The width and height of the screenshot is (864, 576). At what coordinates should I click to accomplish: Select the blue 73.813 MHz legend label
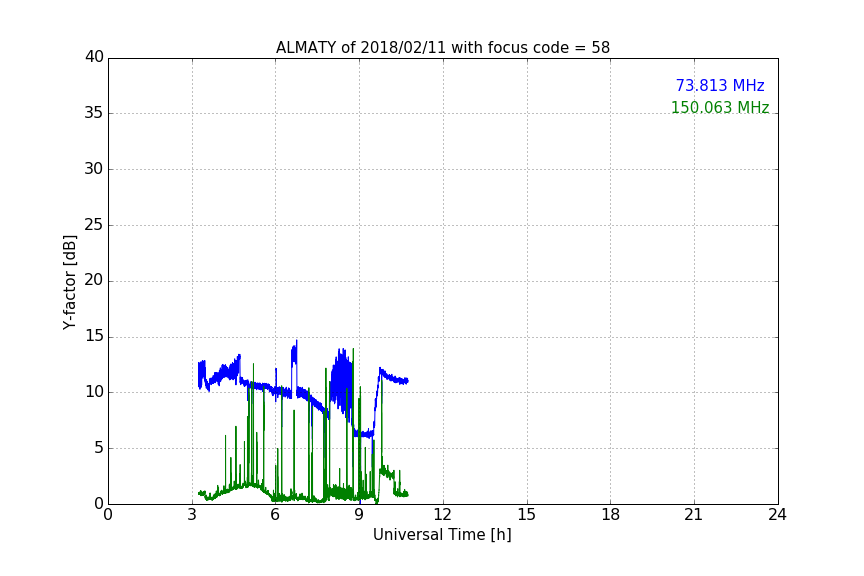coord(720,85)
